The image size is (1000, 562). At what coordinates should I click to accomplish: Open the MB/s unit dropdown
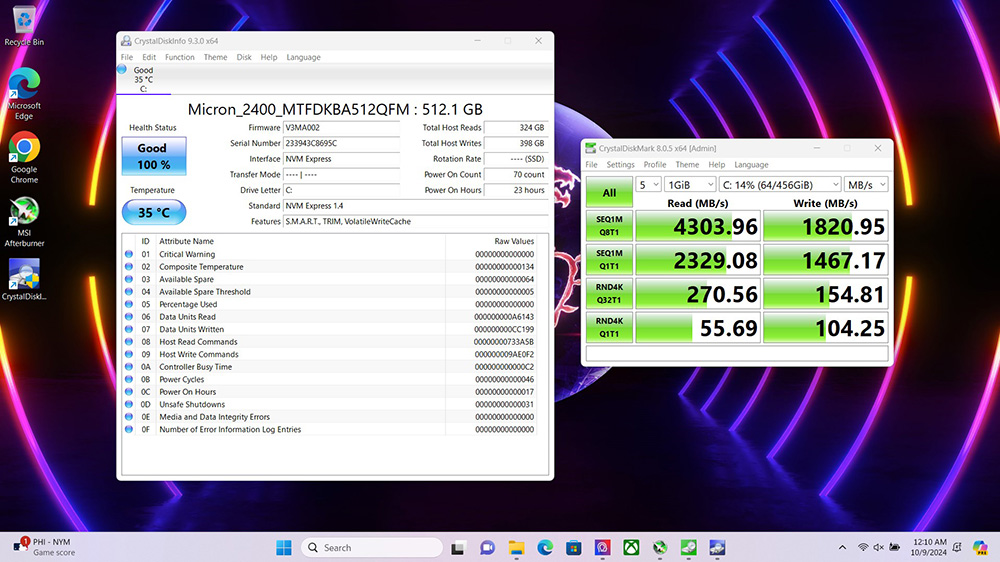(x=865, y=184)
